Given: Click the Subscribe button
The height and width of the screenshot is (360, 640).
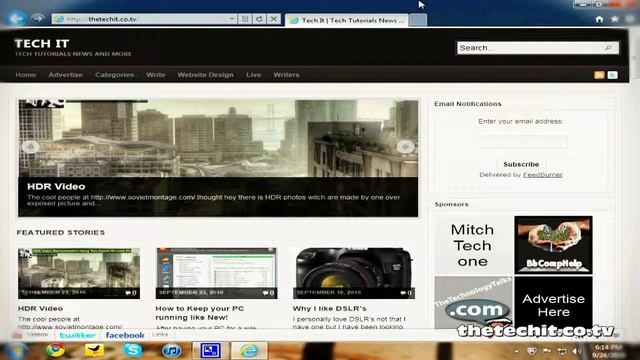Looking at the screenshot, I should [x=521, y=164].
